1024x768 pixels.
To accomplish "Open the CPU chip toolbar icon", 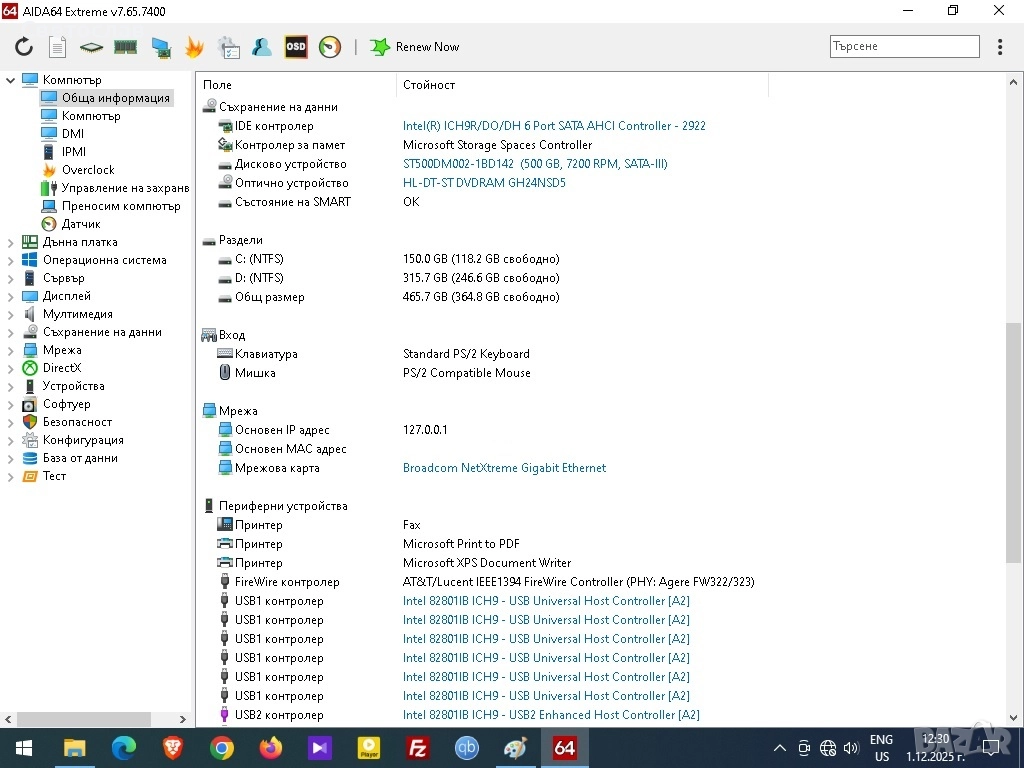I will click(x=92, y=47).
